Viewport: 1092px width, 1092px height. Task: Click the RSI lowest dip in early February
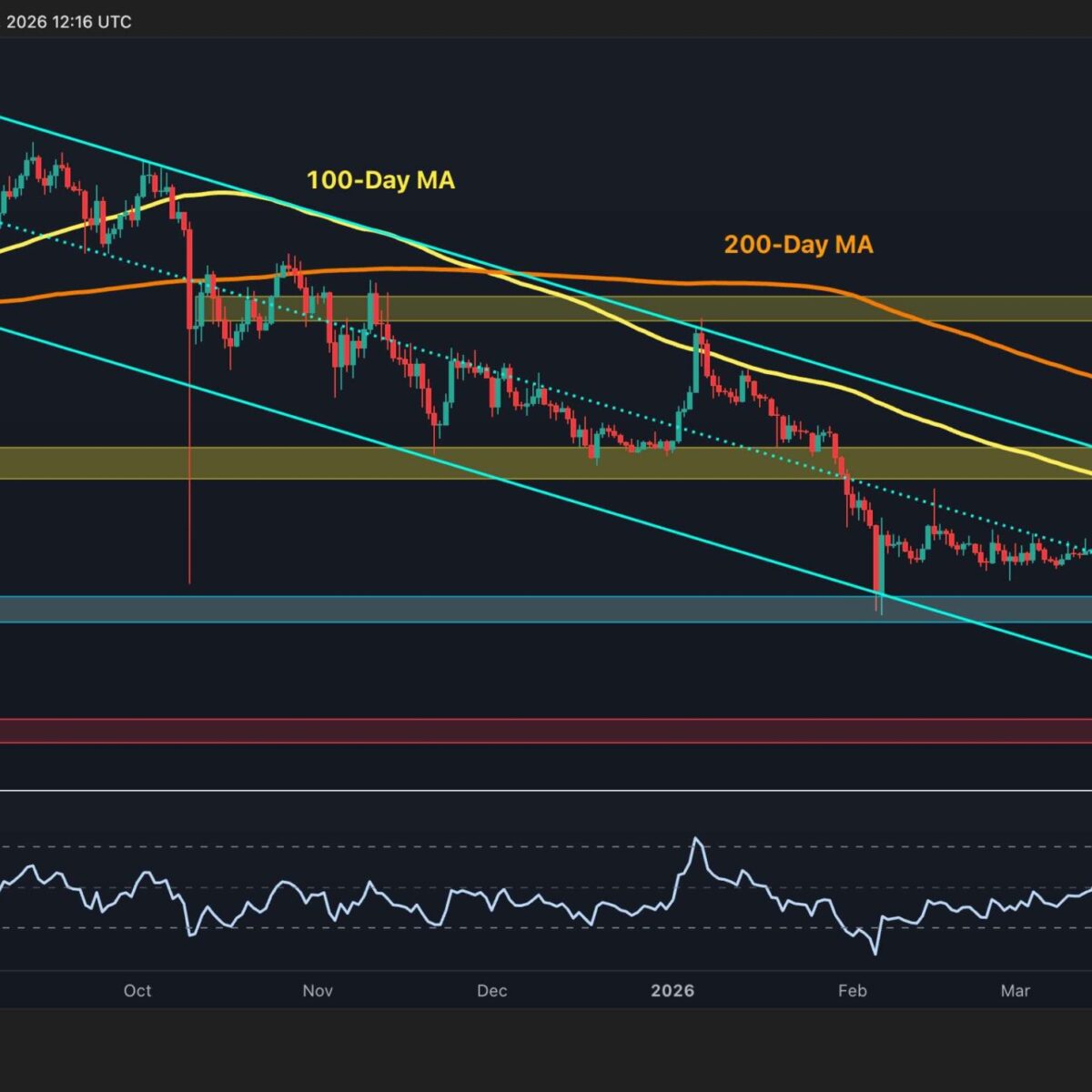pyautogui.click(x=875, y=952)
